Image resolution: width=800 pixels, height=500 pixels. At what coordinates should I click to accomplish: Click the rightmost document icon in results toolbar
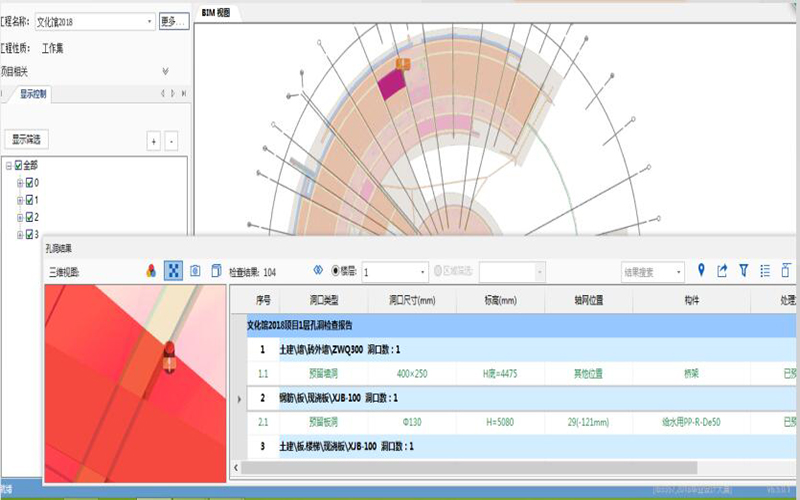(x=786, y=270)
